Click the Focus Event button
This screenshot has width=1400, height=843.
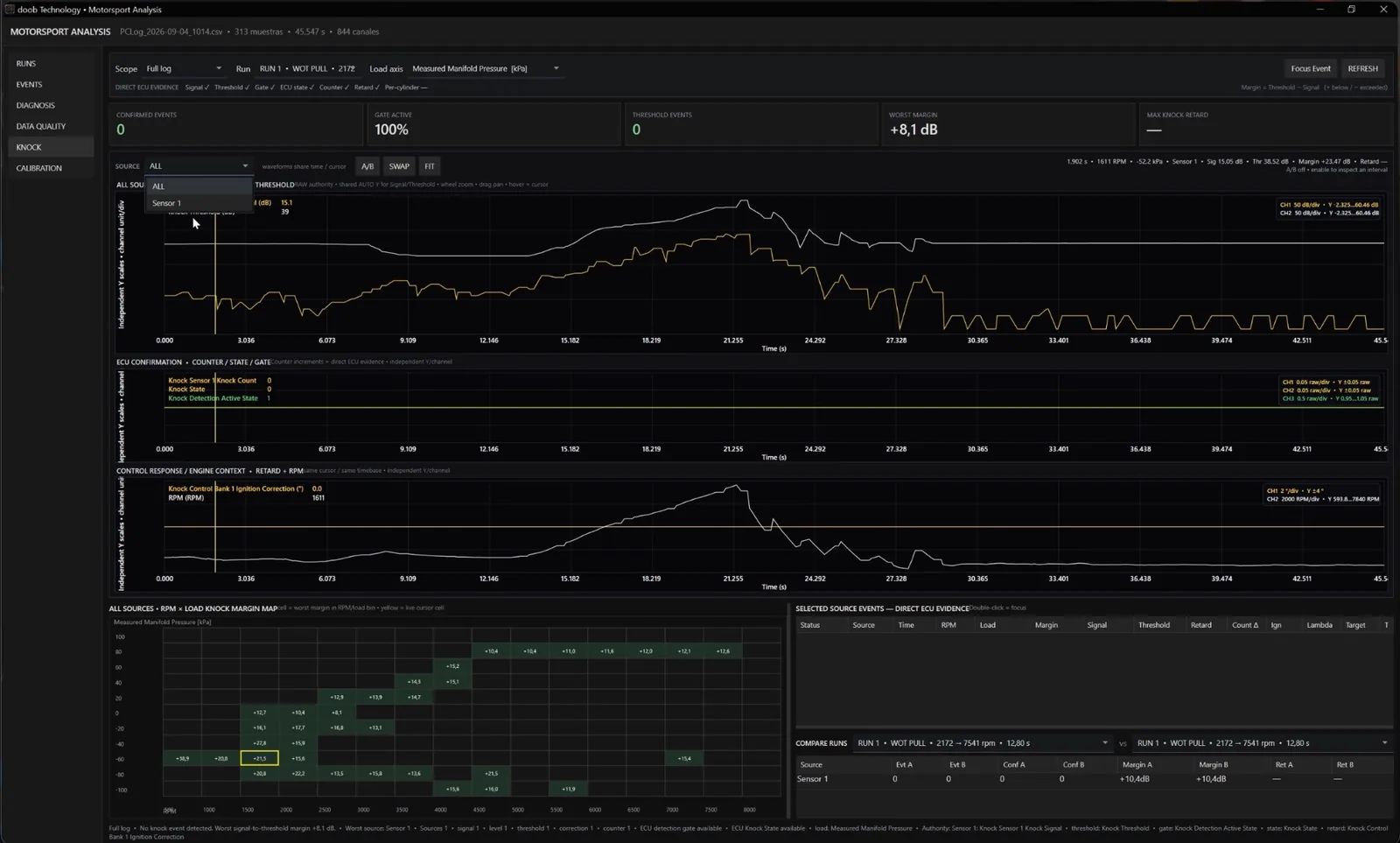point(1311,68)
